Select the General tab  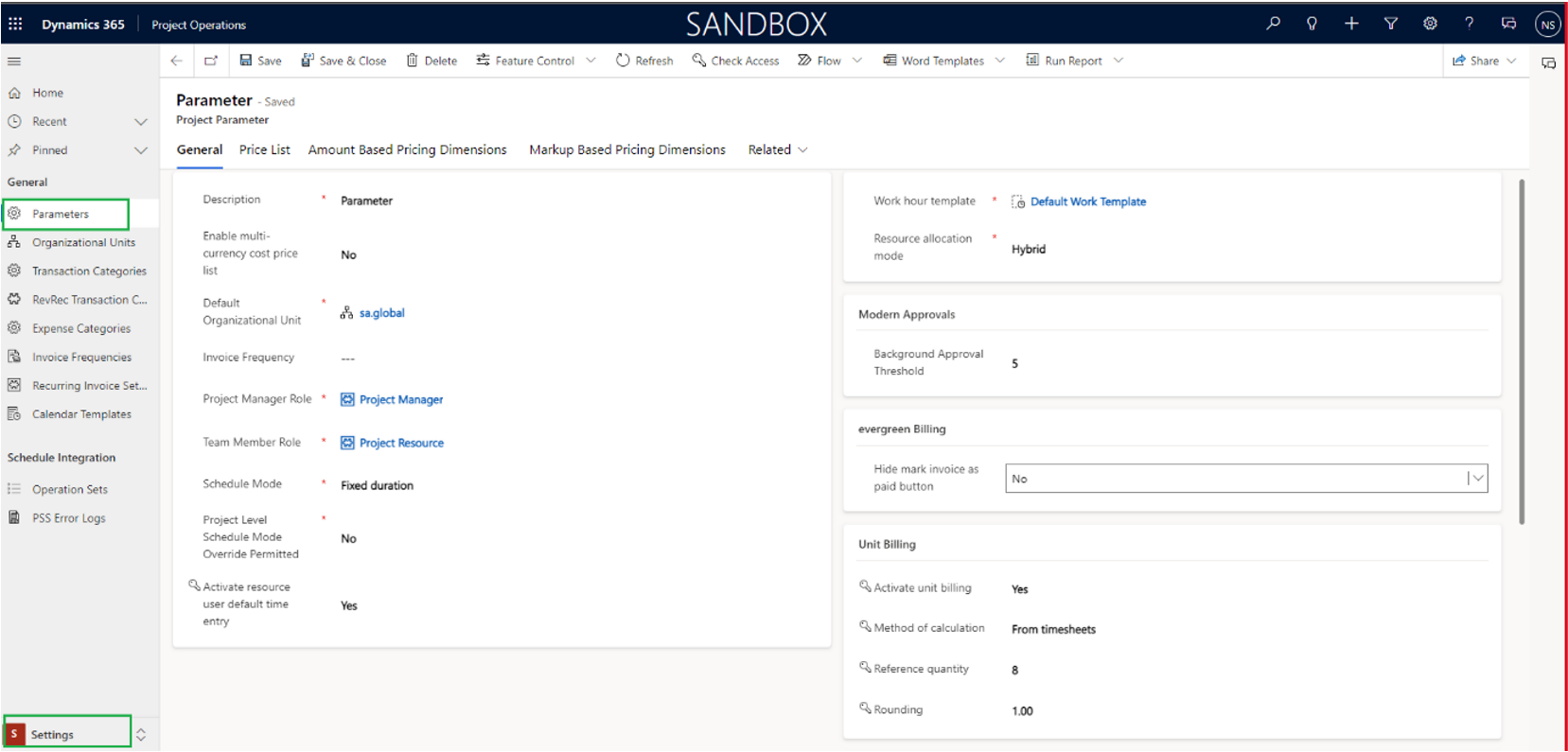[200, 149]
